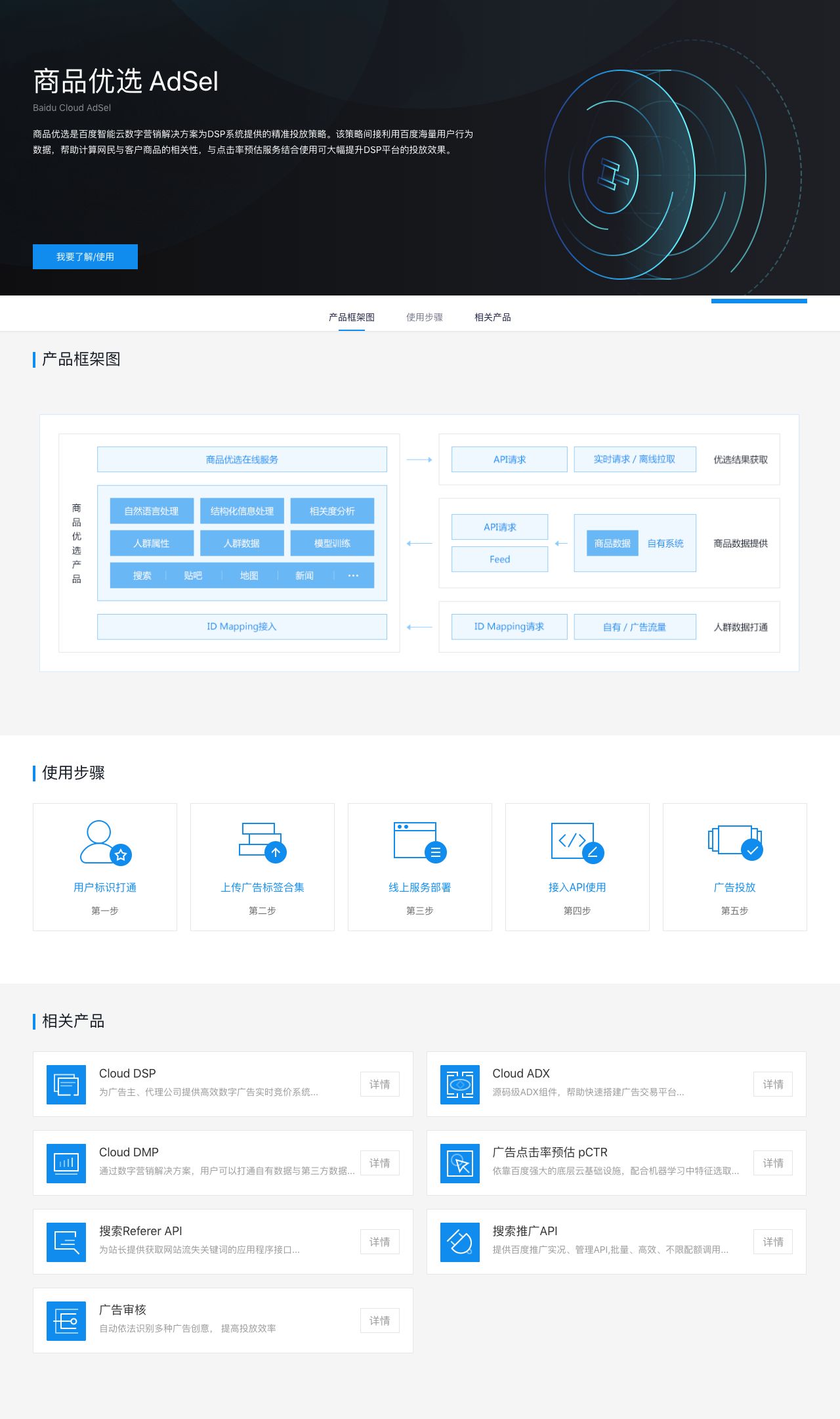Open the Cloud DSP product icon

(x=66, y=1084)
